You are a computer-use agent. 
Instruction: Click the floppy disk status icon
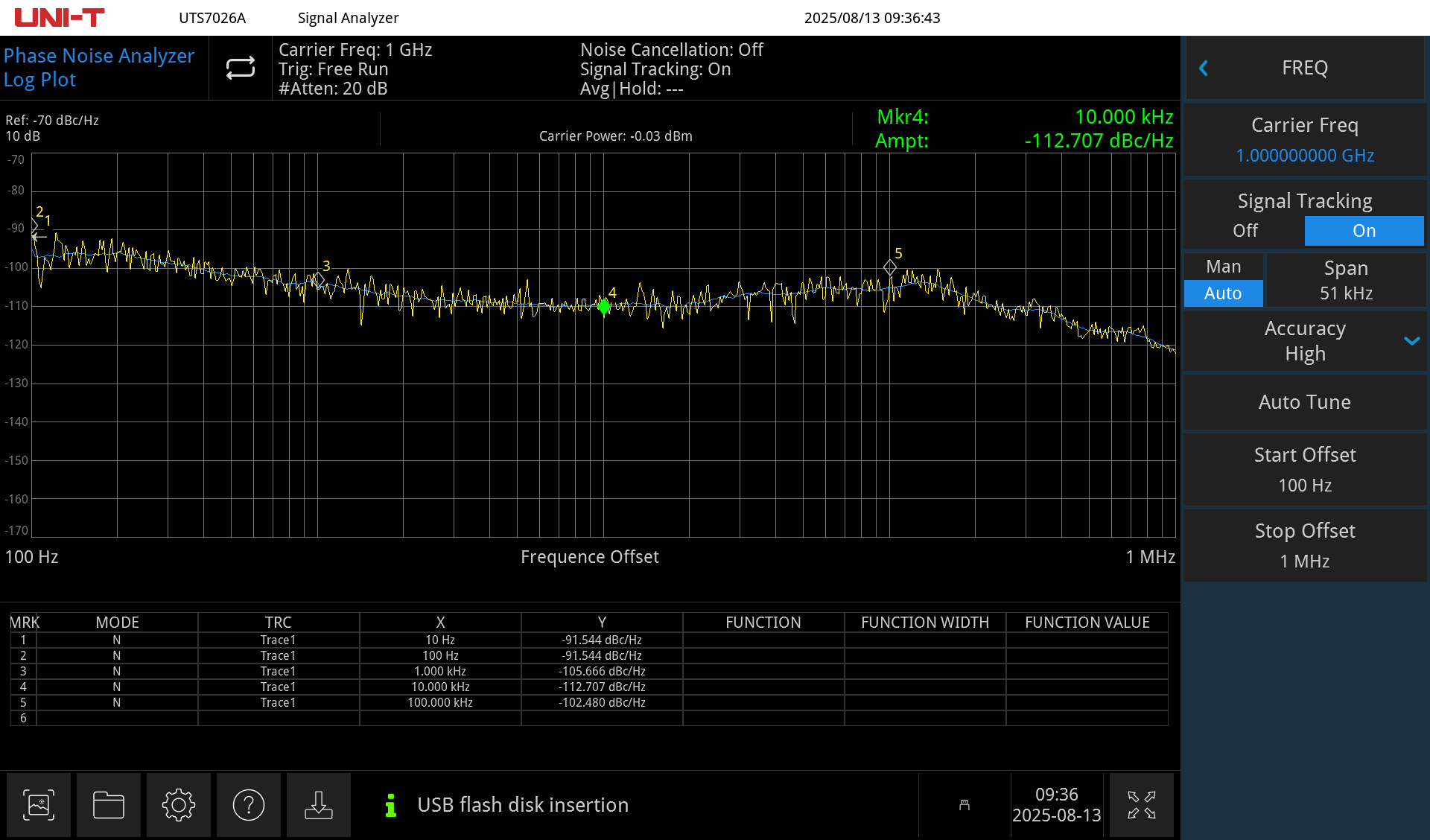[x=965, y=805]
